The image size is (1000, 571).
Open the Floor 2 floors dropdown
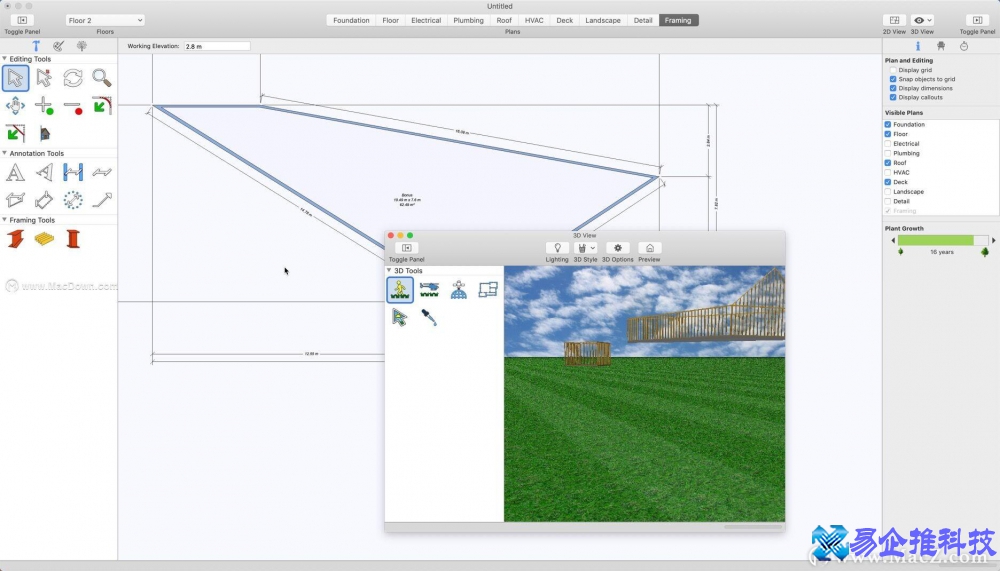105,20
